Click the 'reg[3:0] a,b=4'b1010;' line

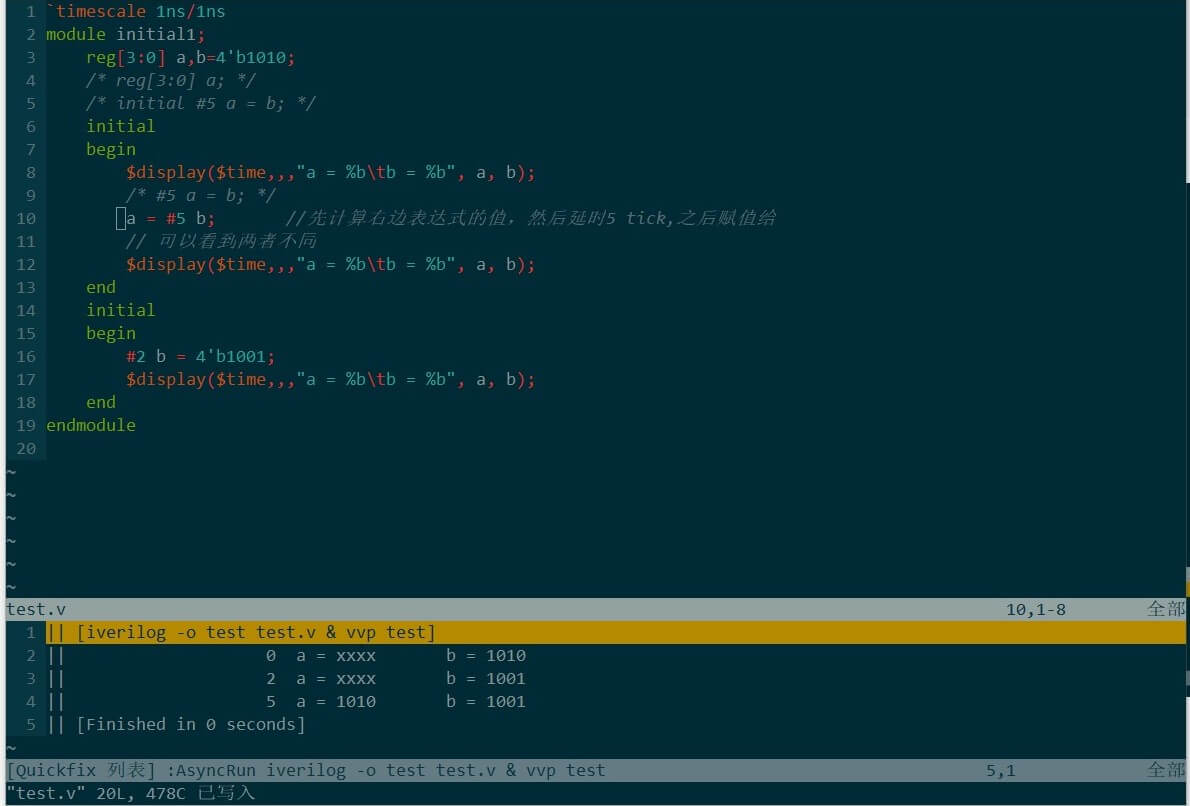190,58
